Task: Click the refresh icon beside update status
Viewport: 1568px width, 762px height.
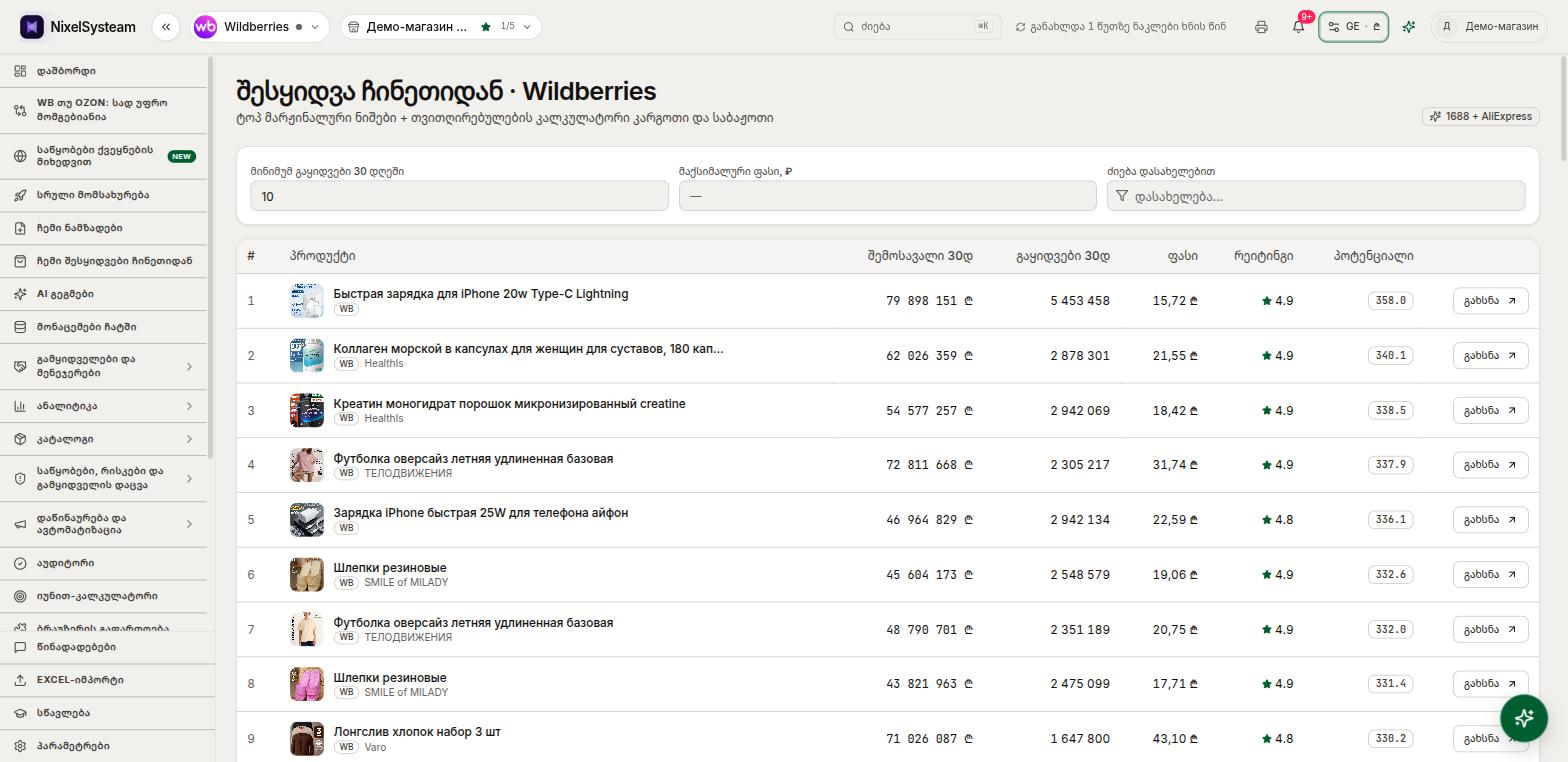Action: coord(1020,27)
